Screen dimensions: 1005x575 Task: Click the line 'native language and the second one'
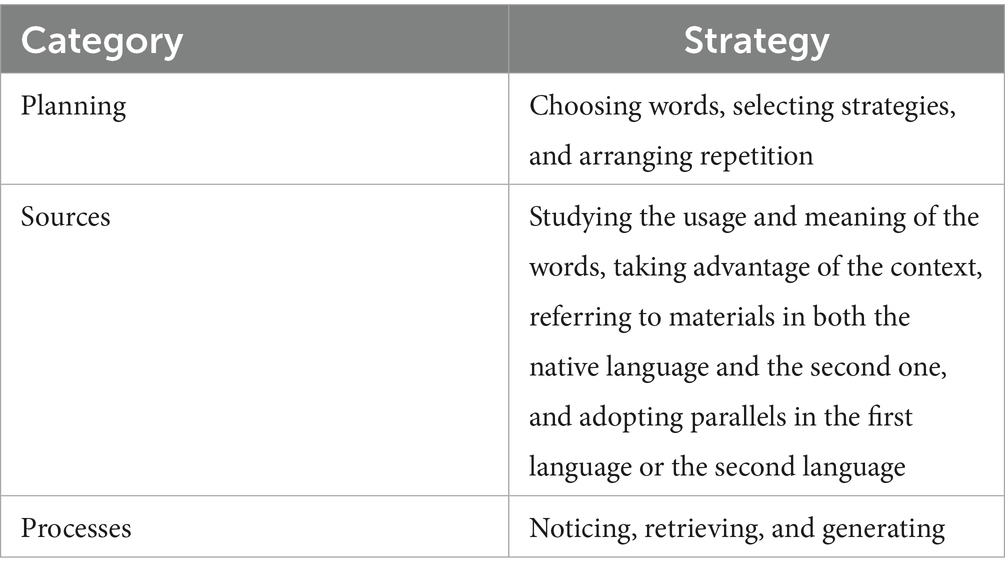tap(738, 366)
